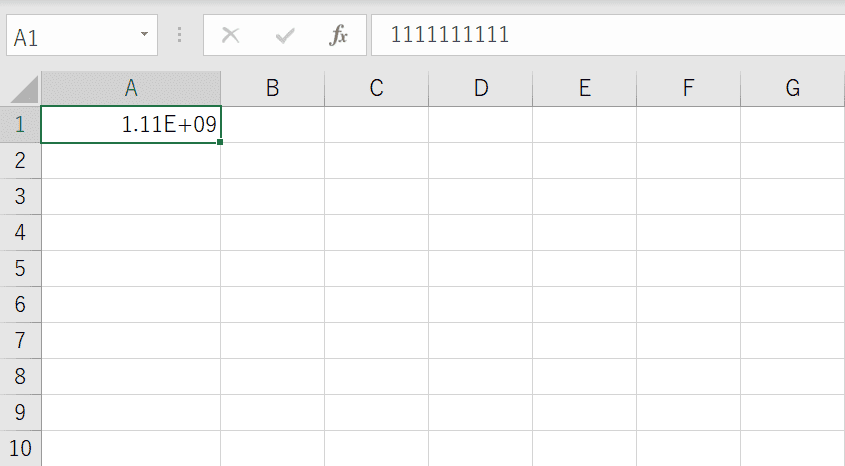The image size is (845, 466).
Task: Open the Name Box dropdown arrow
Action: tap(144, 34)
